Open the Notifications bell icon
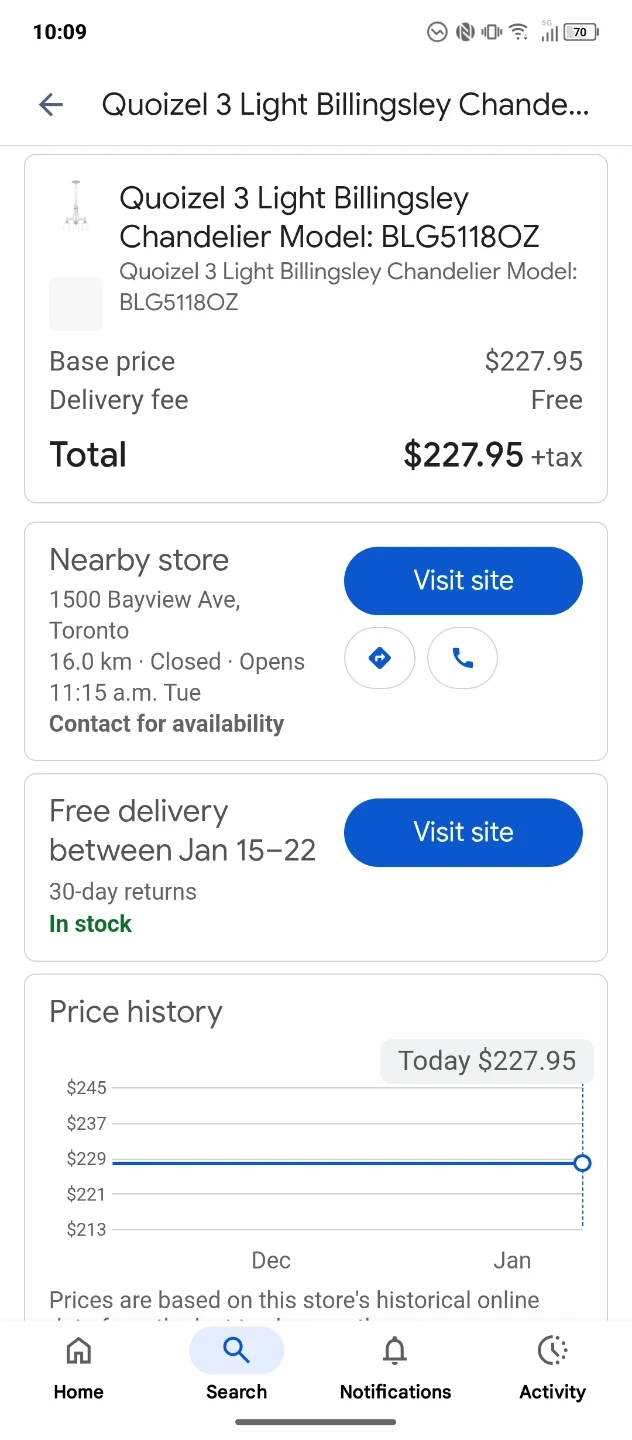 click(x=395, y=1352)
